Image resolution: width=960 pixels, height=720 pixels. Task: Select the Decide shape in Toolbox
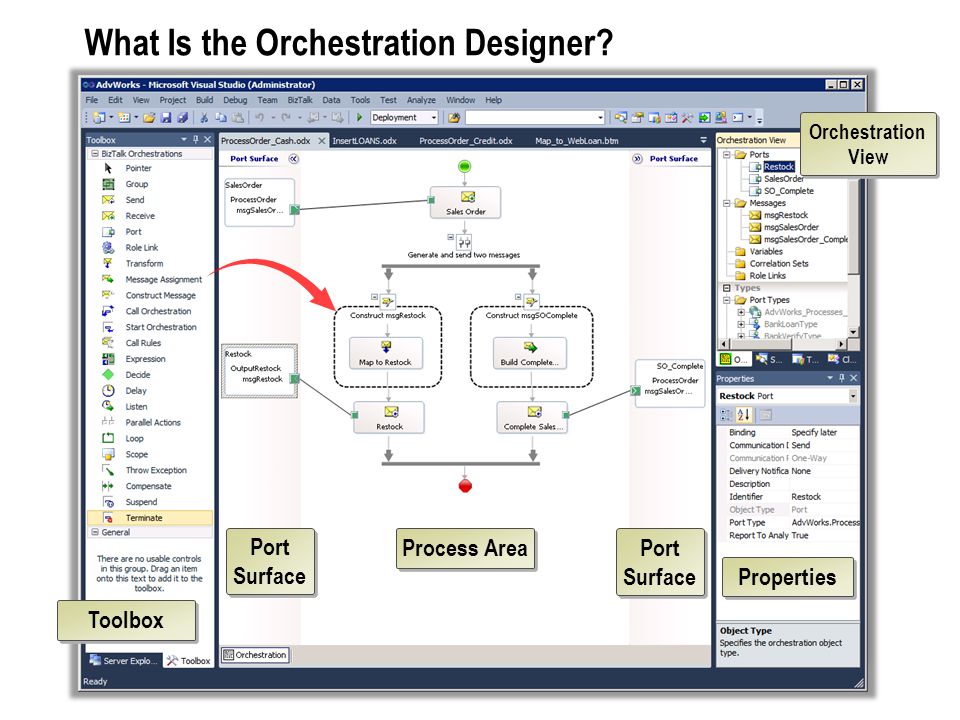(137, 375)
